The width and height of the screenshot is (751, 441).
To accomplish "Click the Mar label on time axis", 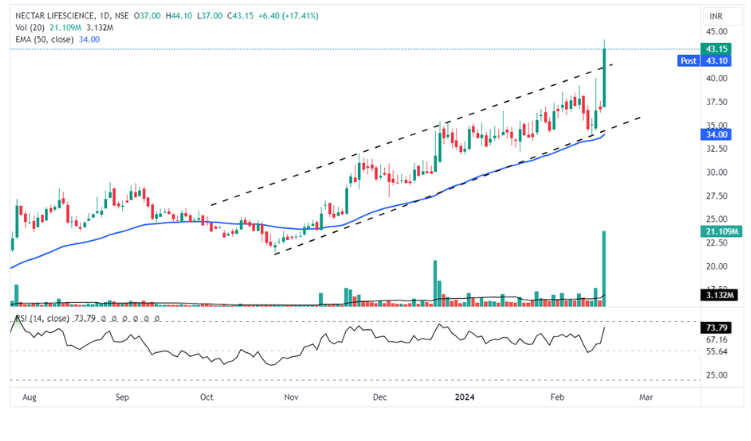I will tap(646, 397).
